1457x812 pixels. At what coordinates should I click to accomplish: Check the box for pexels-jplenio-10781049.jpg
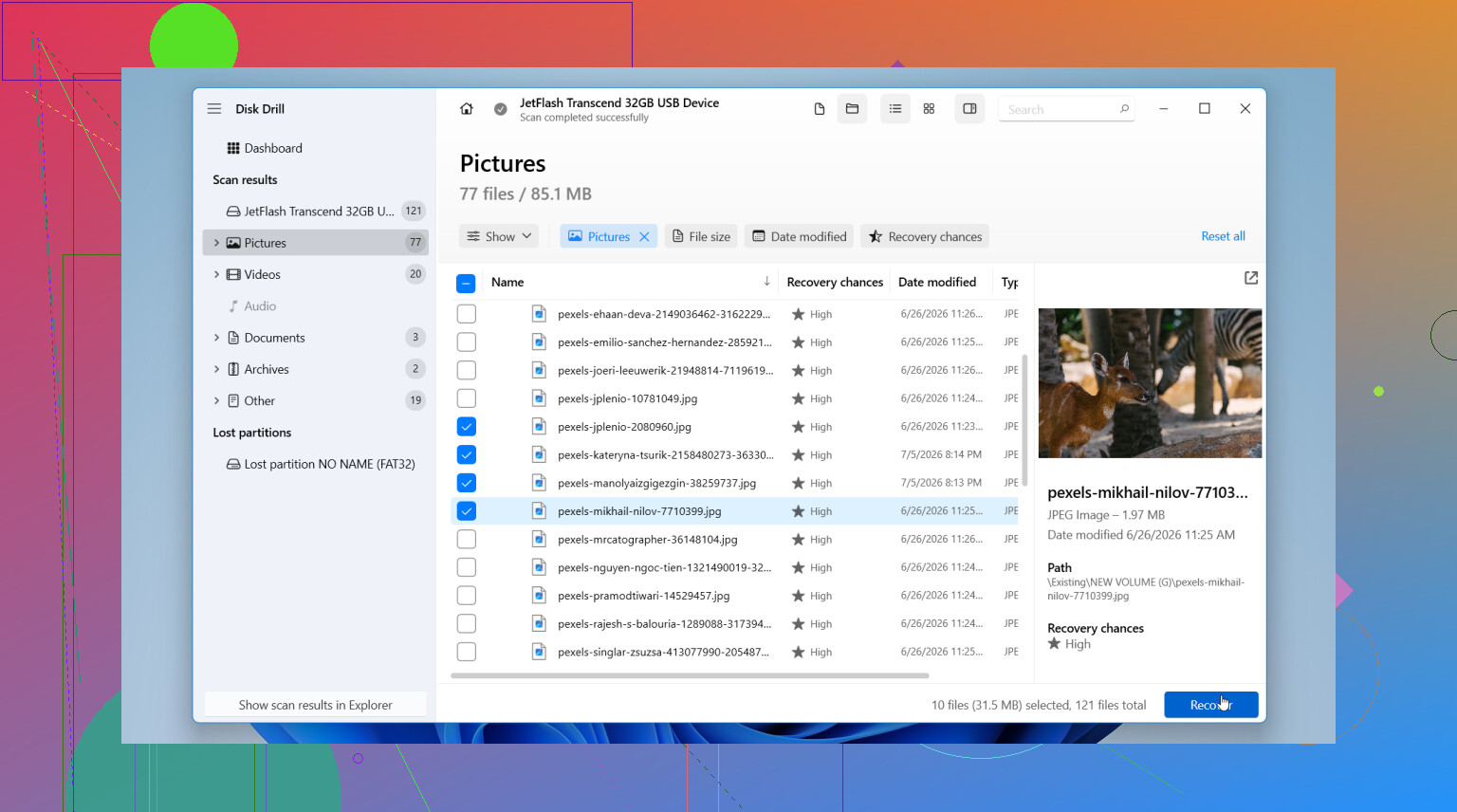pyautogui.click(x=466, y=398)
